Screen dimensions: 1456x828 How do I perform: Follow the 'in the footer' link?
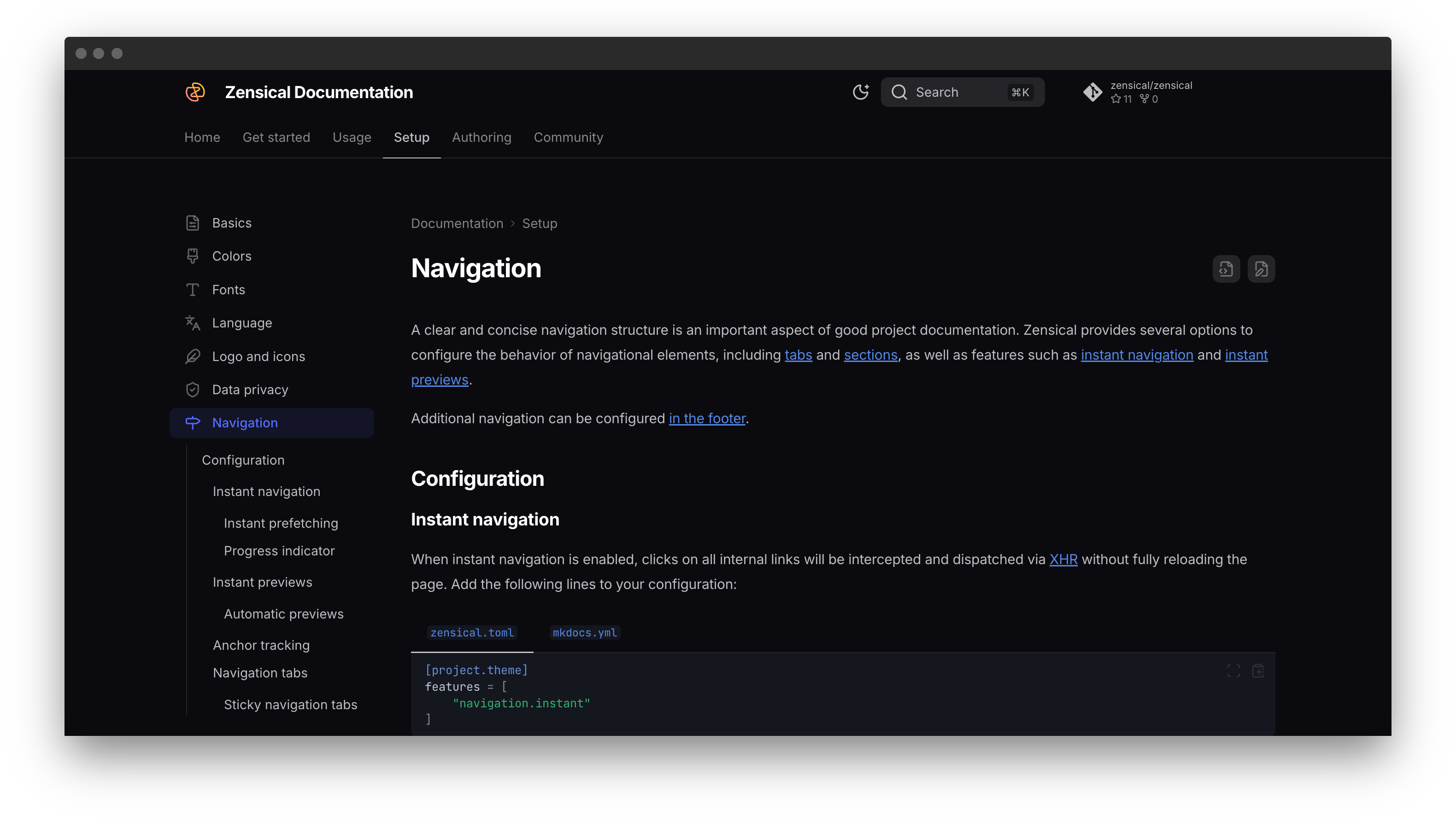[707, 419]
